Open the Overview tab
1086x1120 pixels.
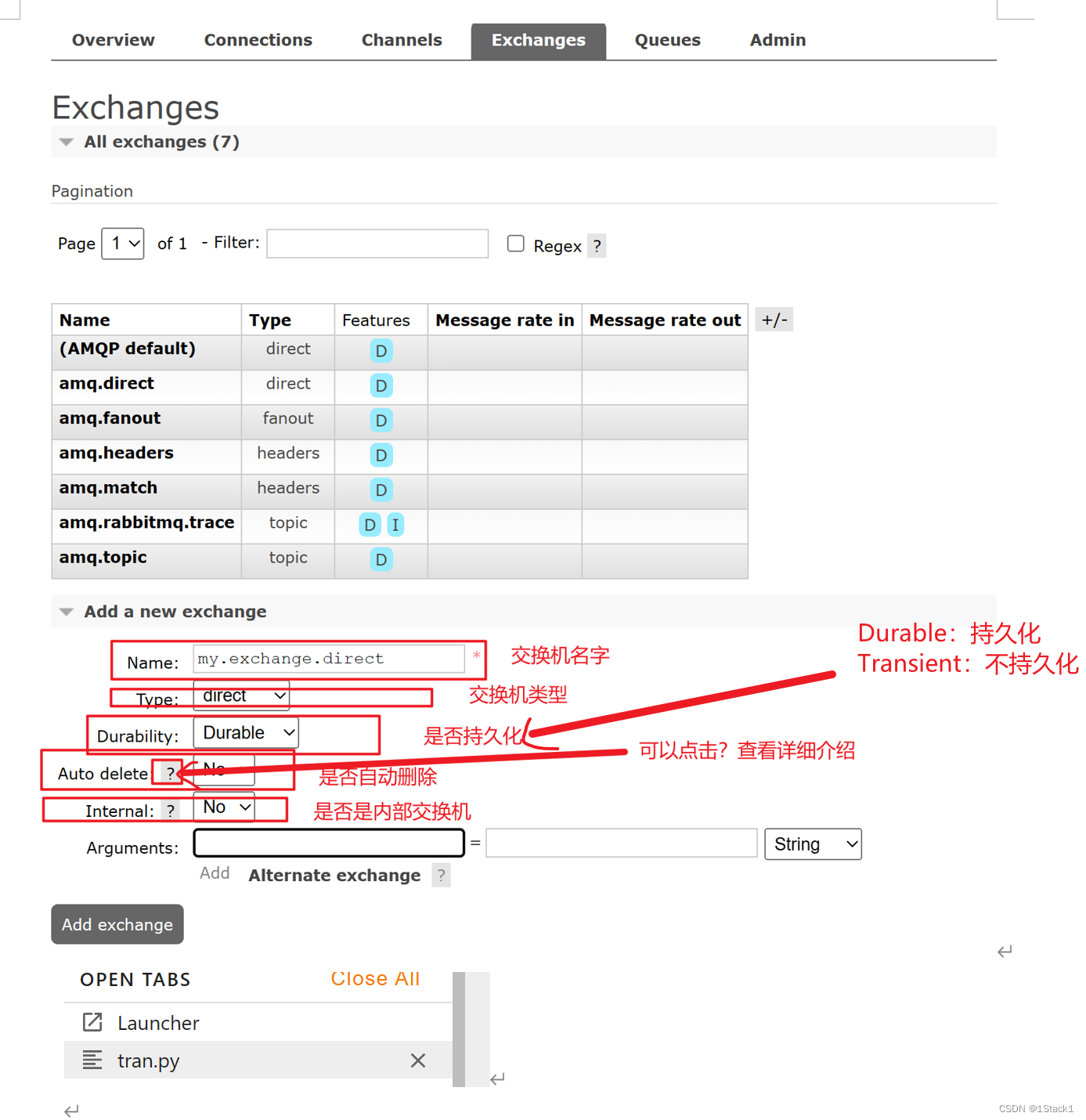pyautogui.click(x=113, y=40)
